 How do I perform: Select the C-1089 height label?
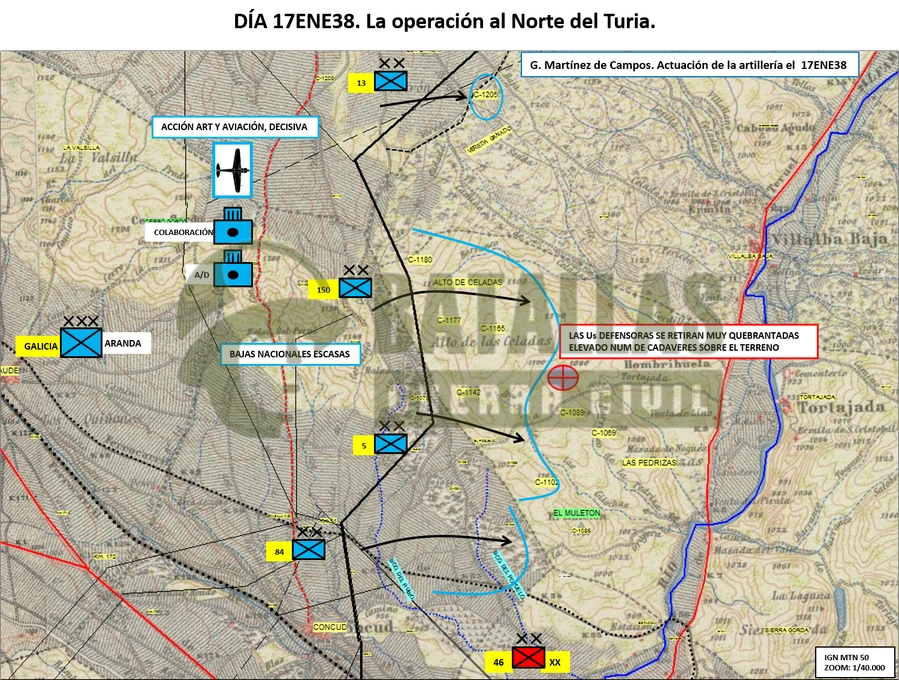tap(572, 412)
